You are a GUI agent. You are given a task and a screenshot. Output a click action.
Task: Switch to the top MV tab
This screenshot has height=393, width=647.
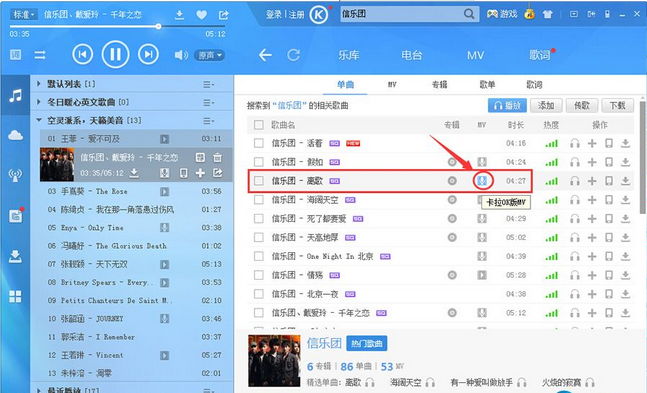point(475,55)
